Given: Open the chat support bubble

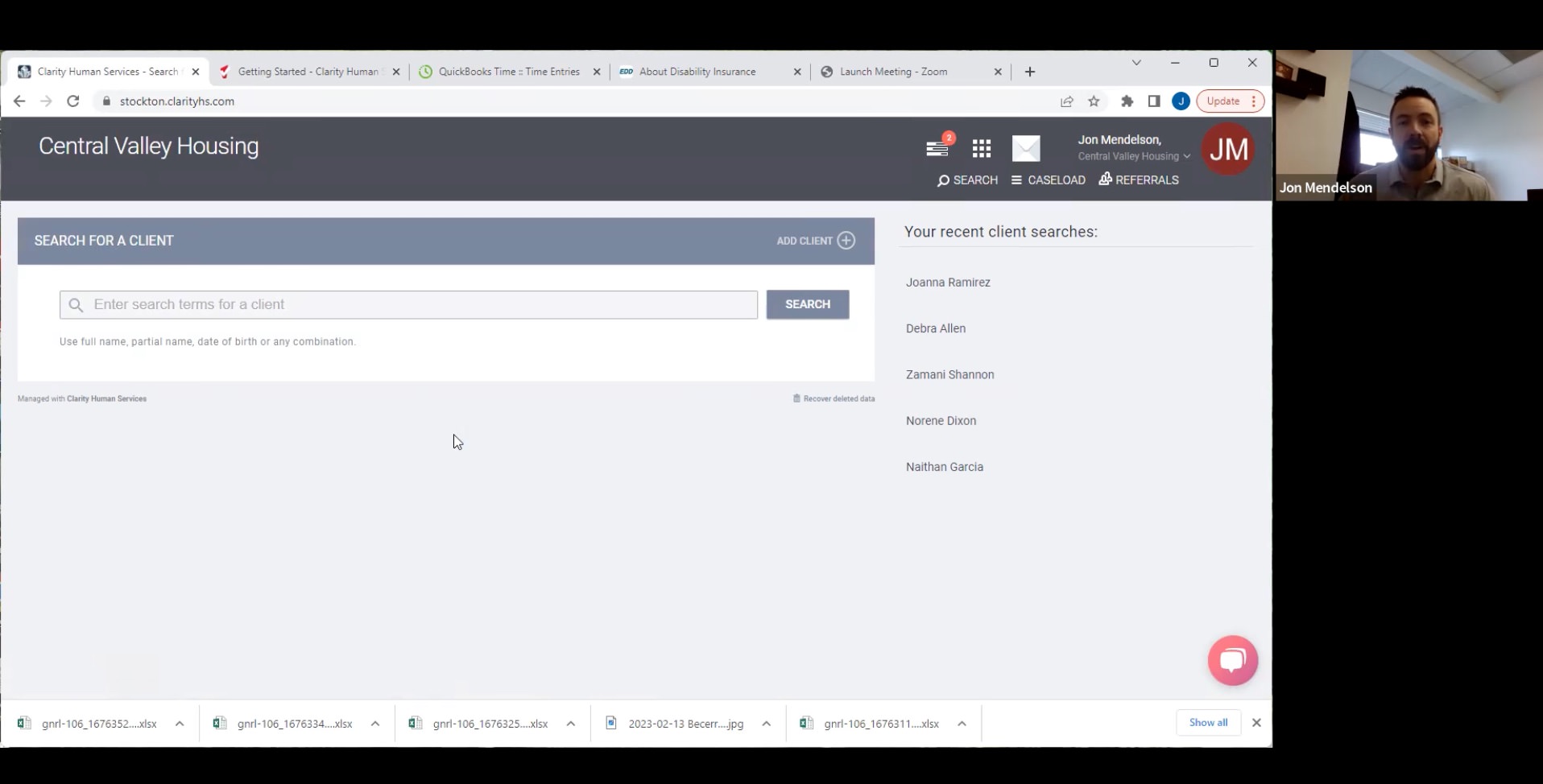Looking at the screenshot, I should [x=1233, y=661].
